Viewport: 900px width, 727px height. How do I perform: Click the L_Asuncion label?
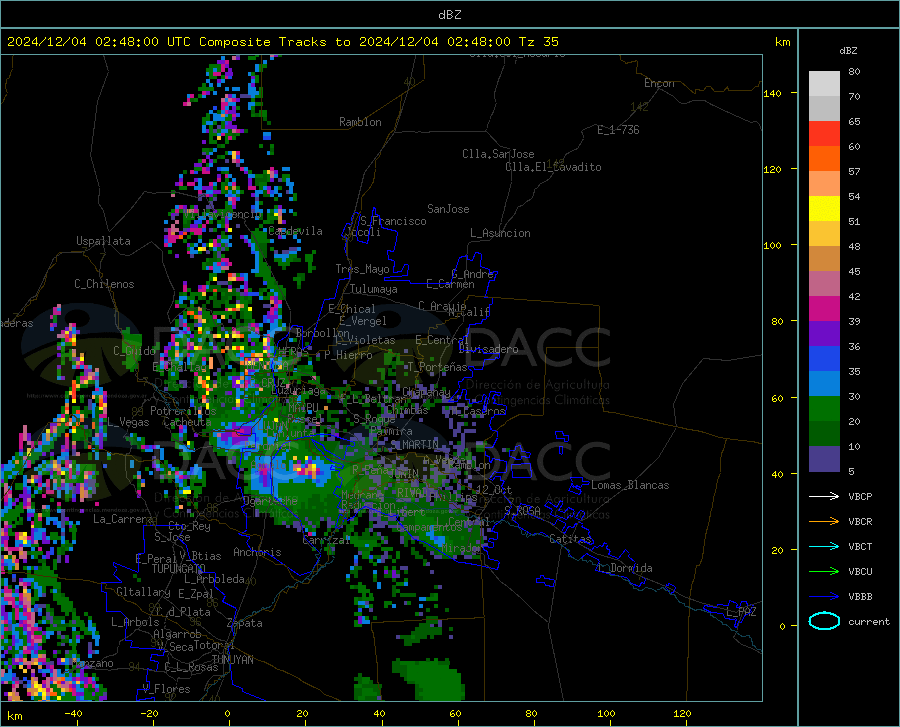point(500,233)
